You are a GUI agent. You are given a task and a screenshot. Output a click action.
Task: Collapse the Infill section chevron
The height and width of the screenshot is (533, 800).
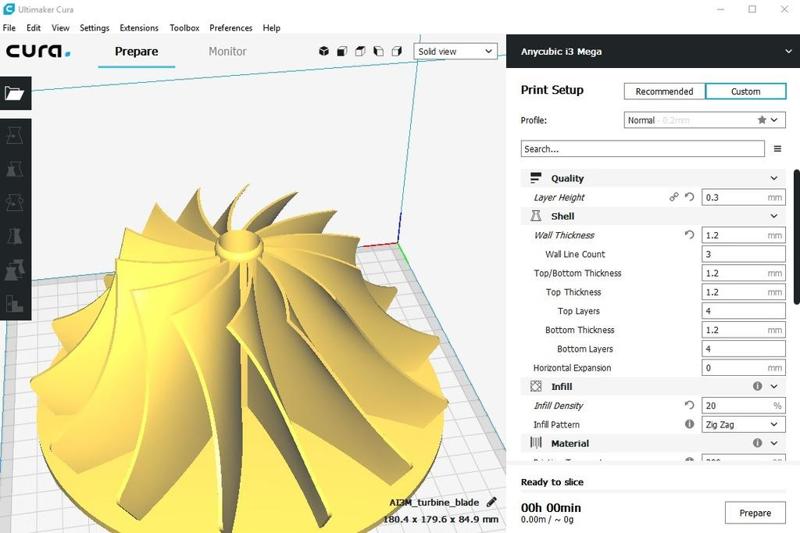pos(774,386)
